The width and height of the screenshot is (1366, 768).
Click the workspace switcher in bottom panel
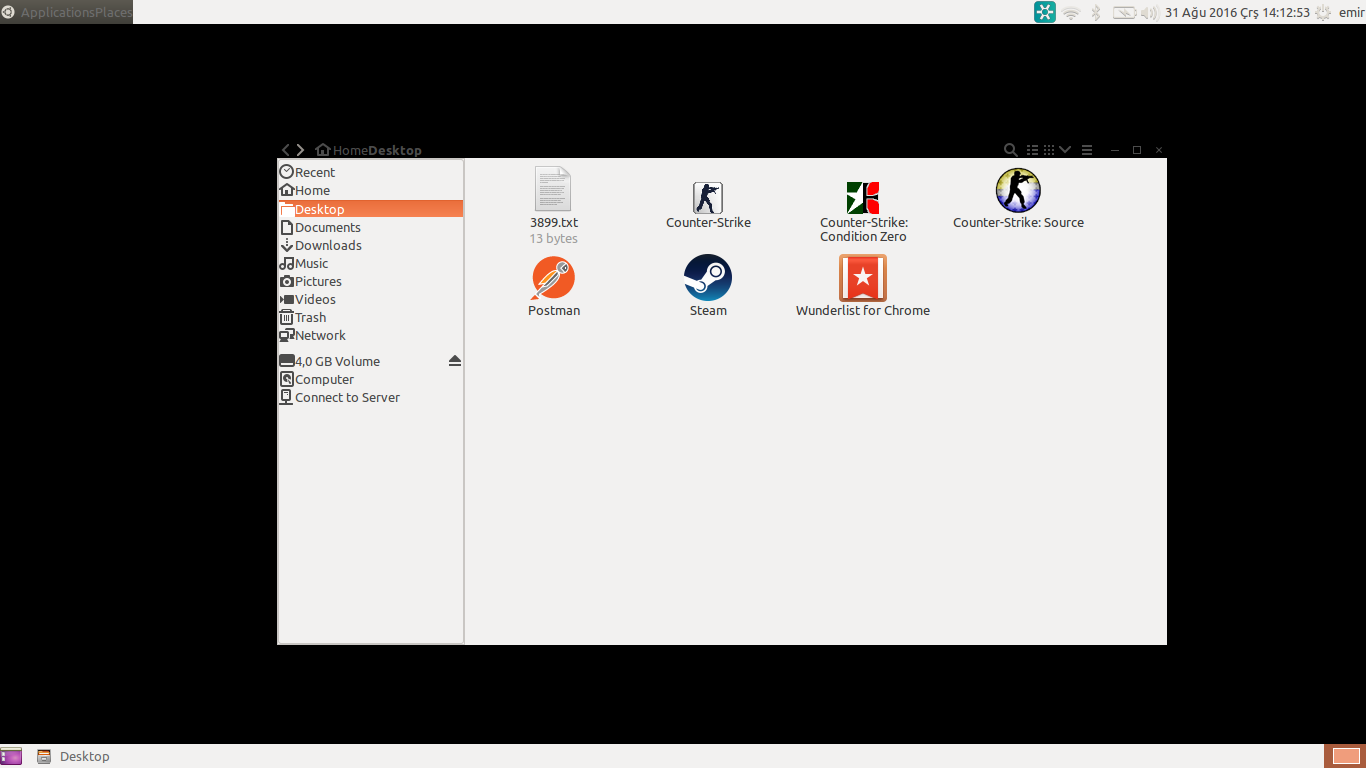[x=1346, y=756]
